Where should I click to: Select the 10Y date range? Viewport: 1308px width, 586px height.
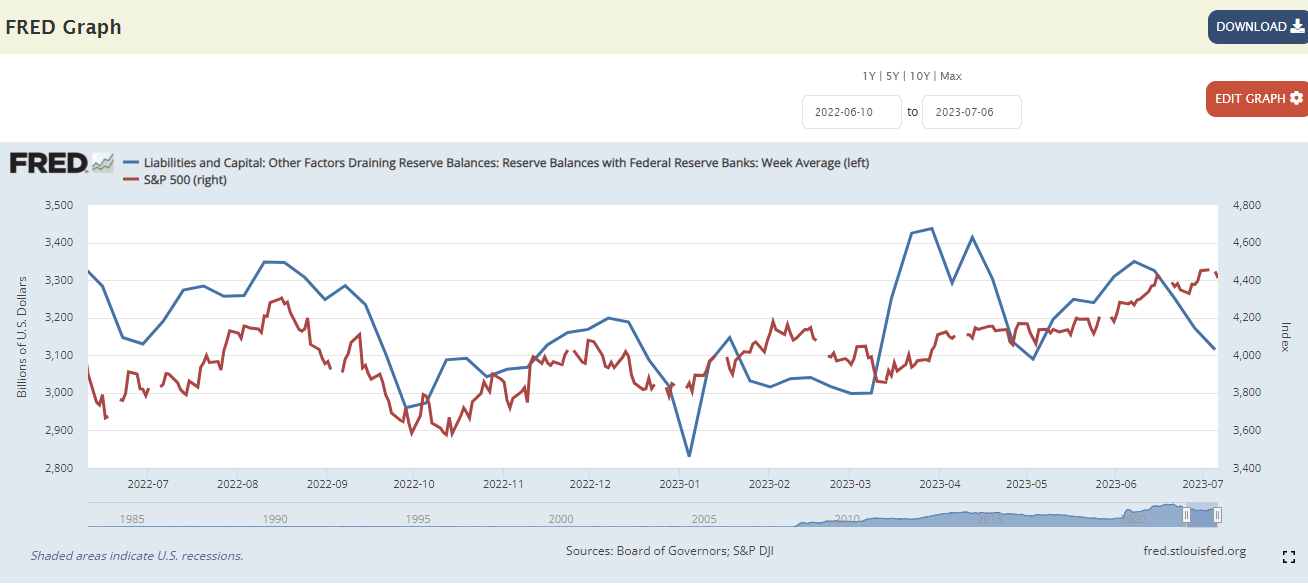tap(920, 76)
